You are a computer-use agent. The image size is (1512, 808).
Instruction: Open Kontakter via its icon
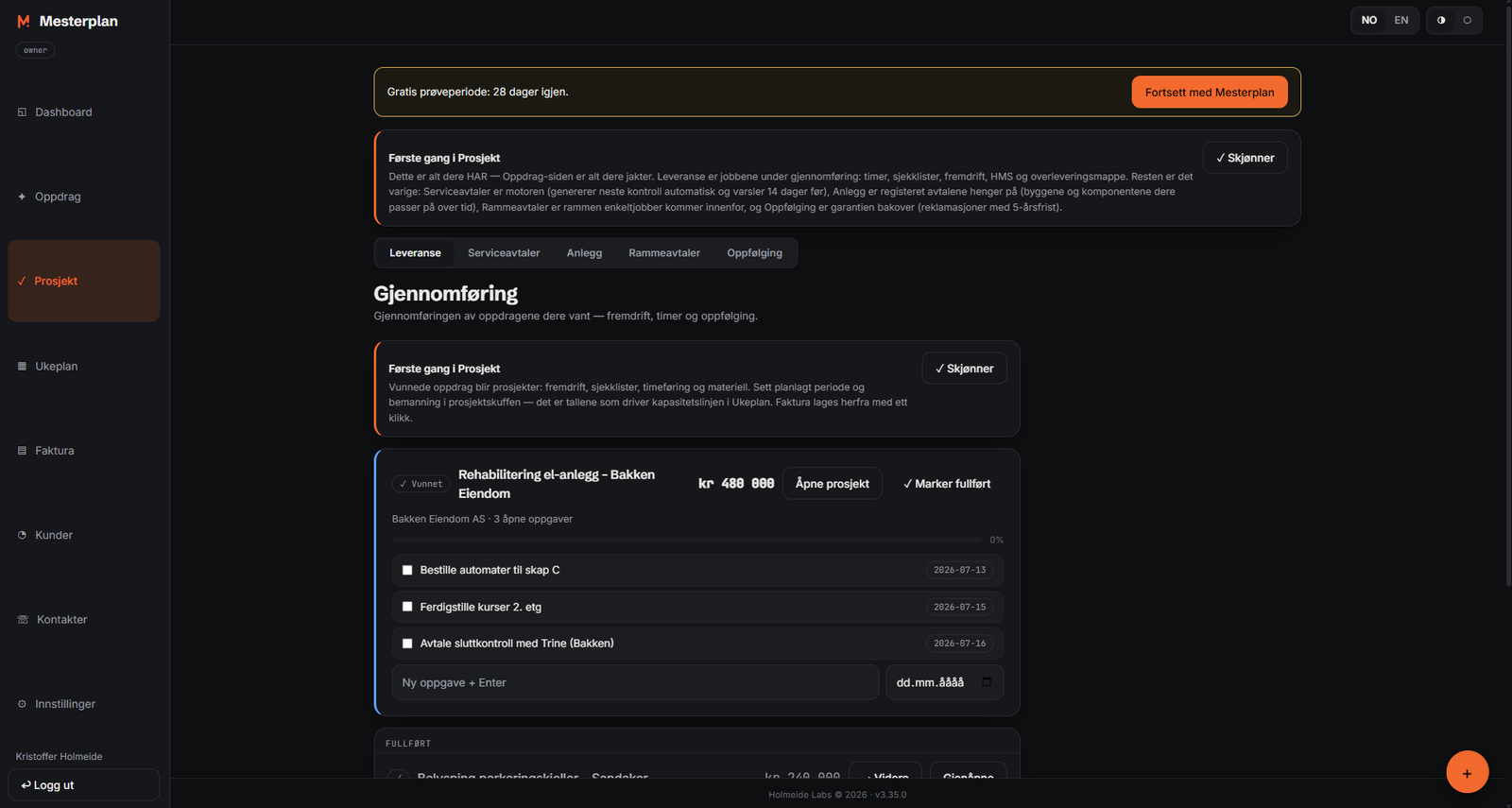coord(23,620)
